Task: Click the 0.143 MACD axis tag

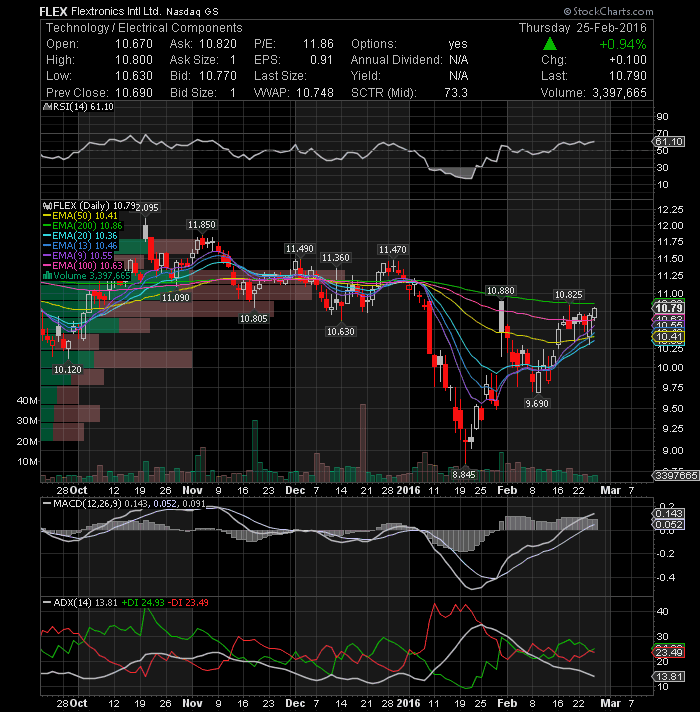Action: coord(668,514)
